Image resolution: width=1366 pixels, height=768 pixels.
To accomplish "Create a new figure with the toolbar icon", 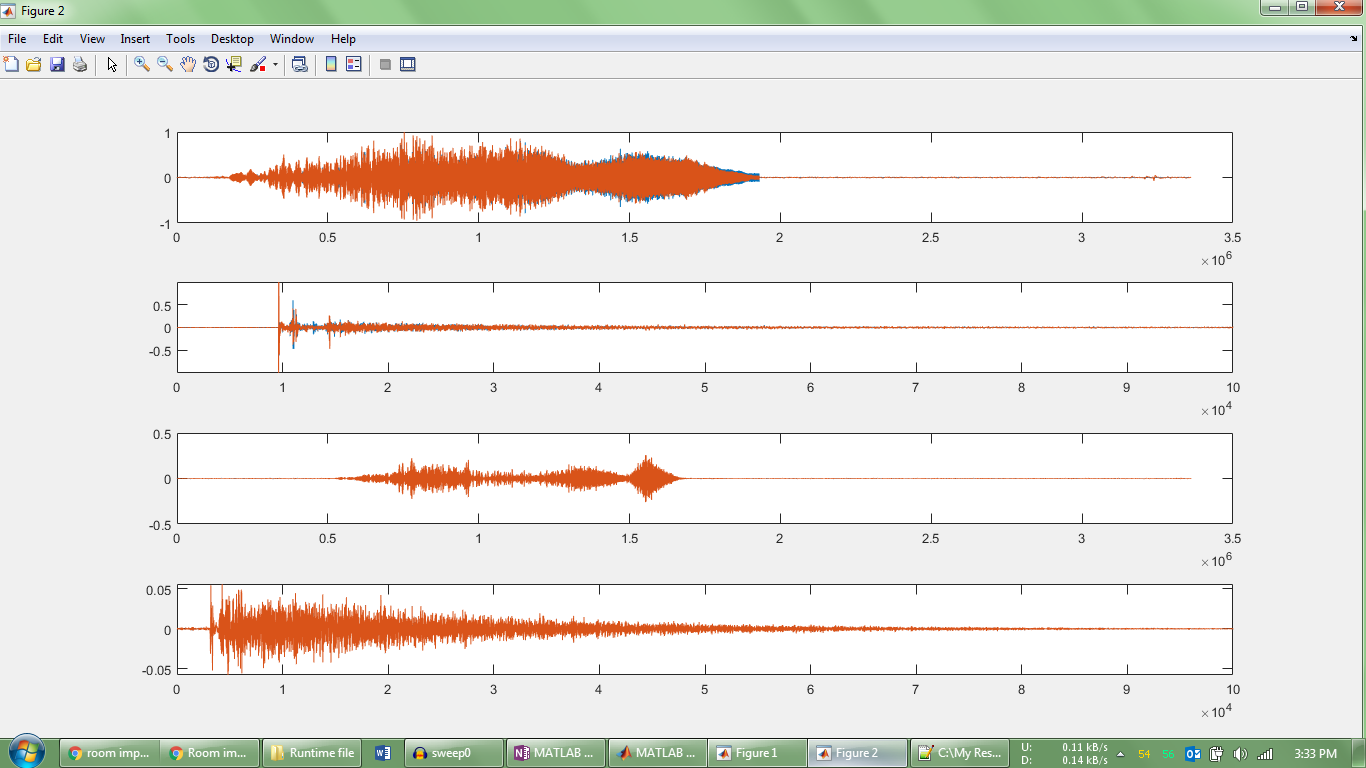I will coord(11,64).
